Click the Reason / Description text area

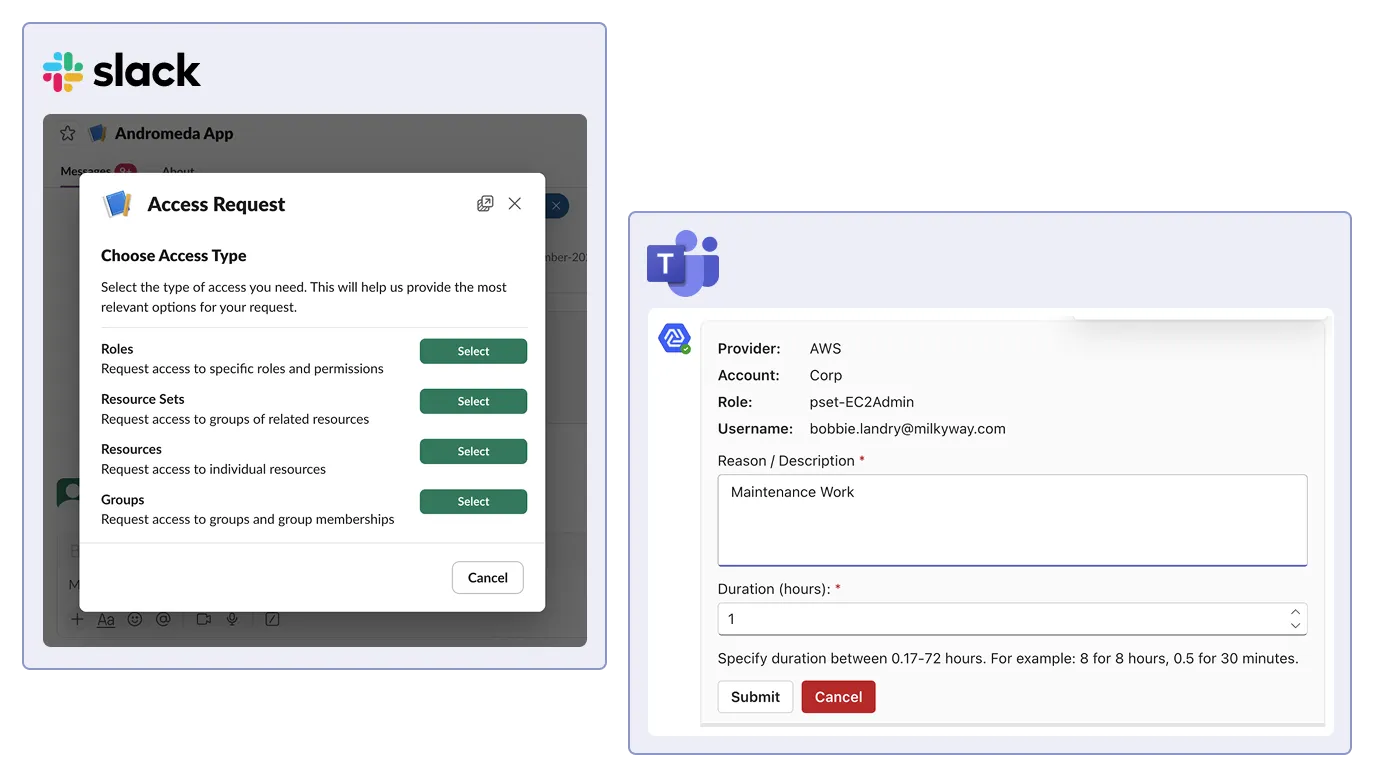pos(1012,520)
